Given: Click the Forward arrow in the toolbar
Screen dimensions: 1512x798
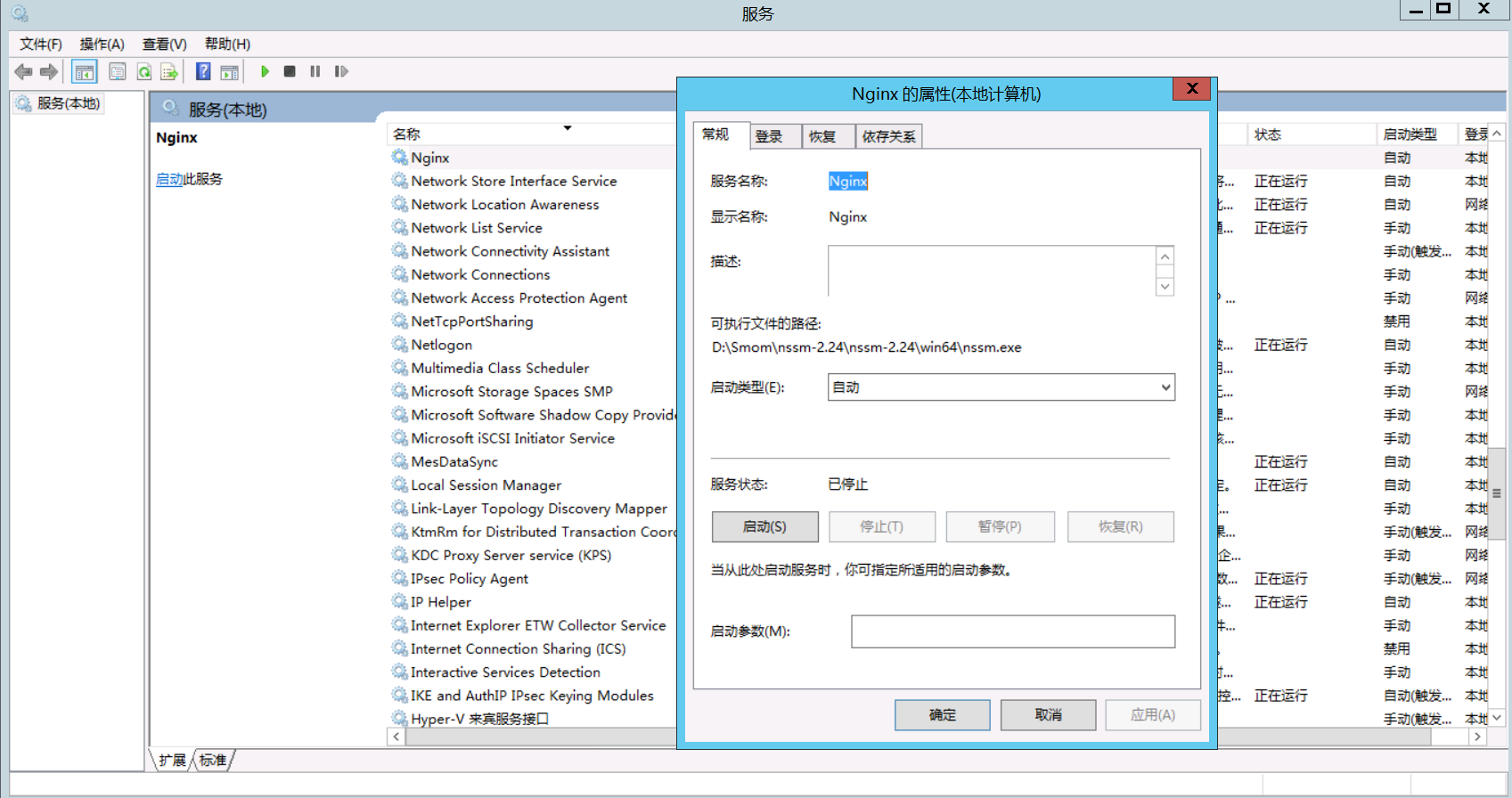Looking at the screenshot, I should coord(49,71).
